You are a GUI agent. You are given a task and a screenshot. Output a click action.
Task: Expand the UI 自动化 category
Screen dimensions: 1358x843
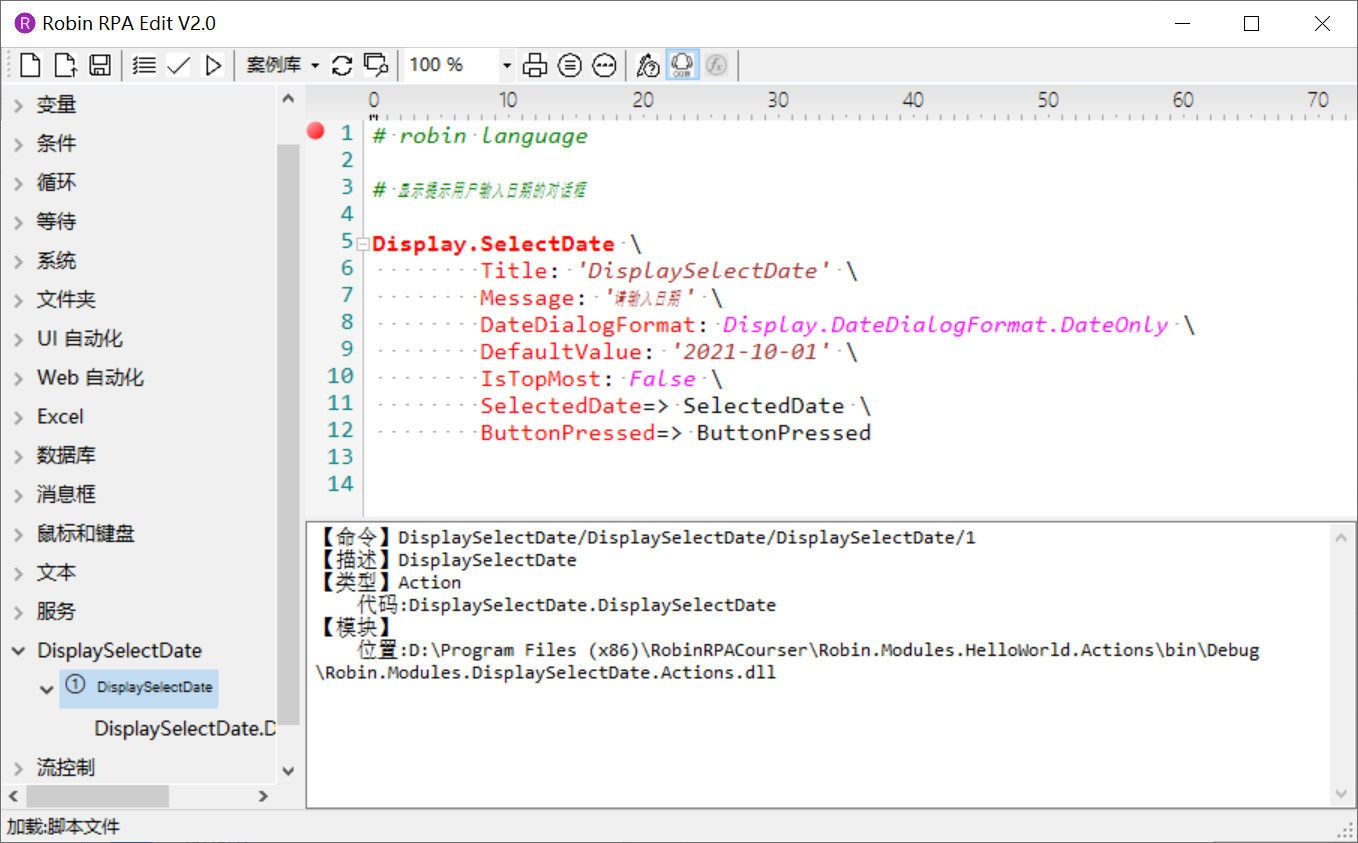[x=19, y=339]
